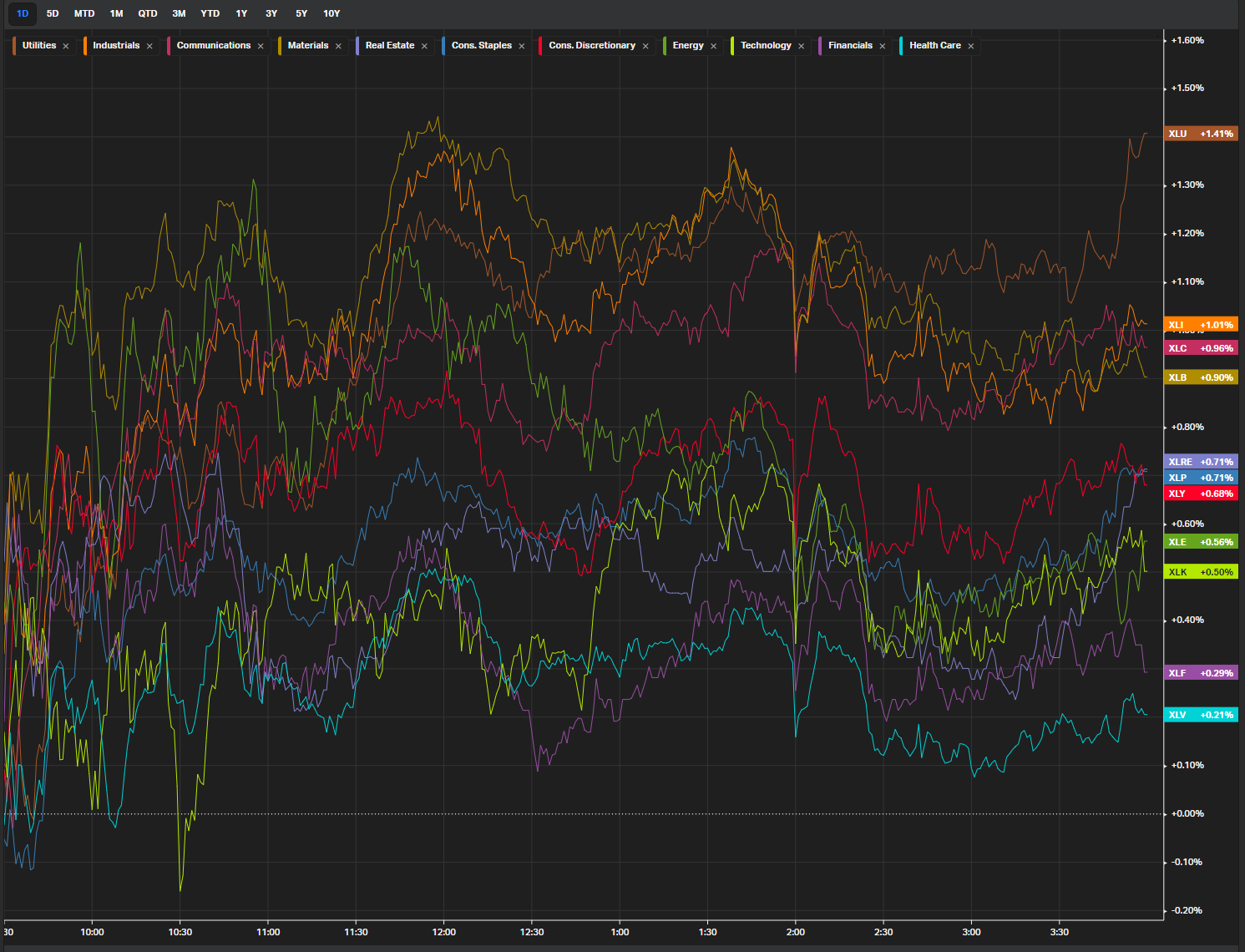Click the Technology legend label
The width and height of the screenshot is (1245, 952).
pos(765,45)
